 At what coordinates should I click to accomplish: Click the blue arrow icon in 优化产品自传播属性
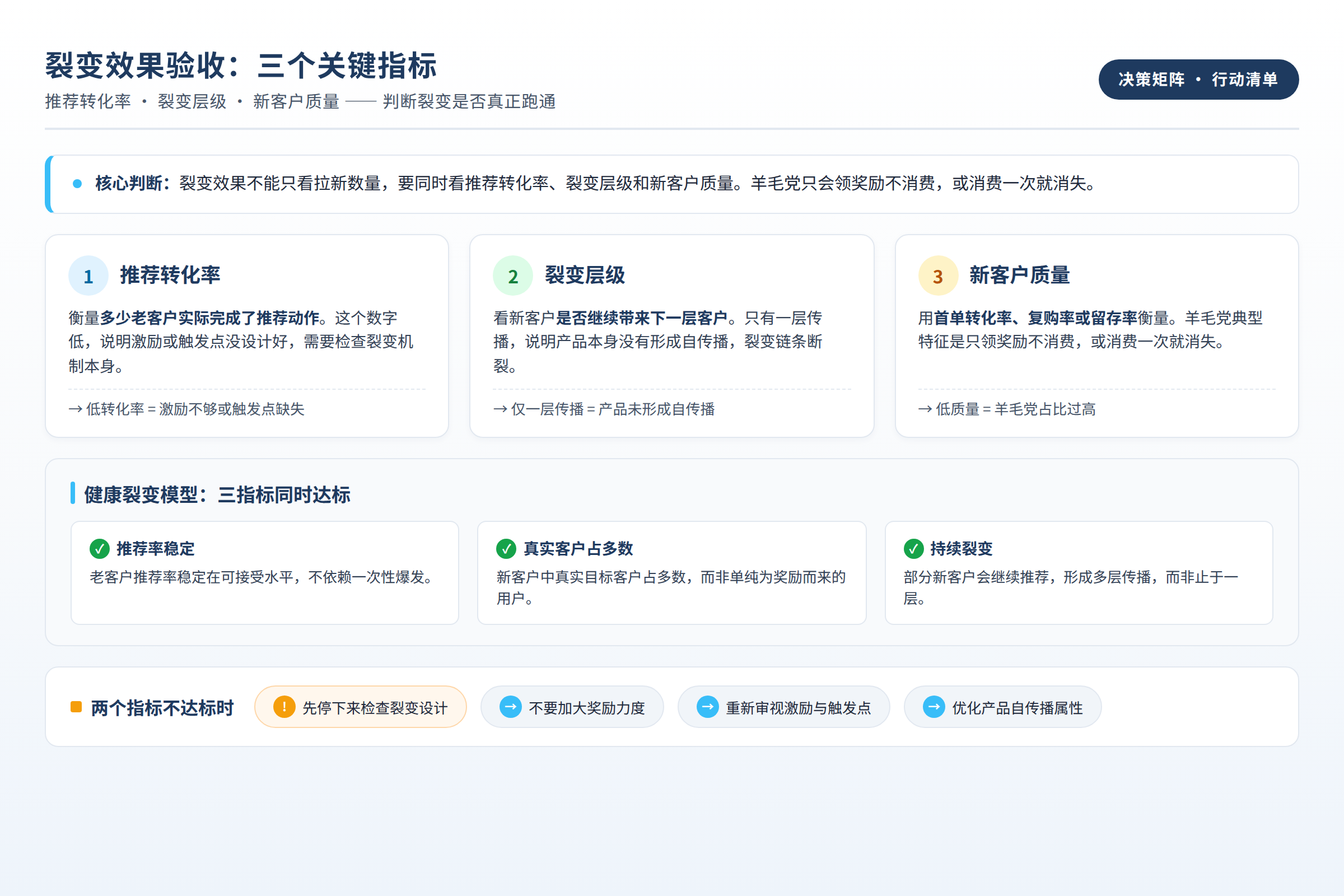tap(934, 707)
